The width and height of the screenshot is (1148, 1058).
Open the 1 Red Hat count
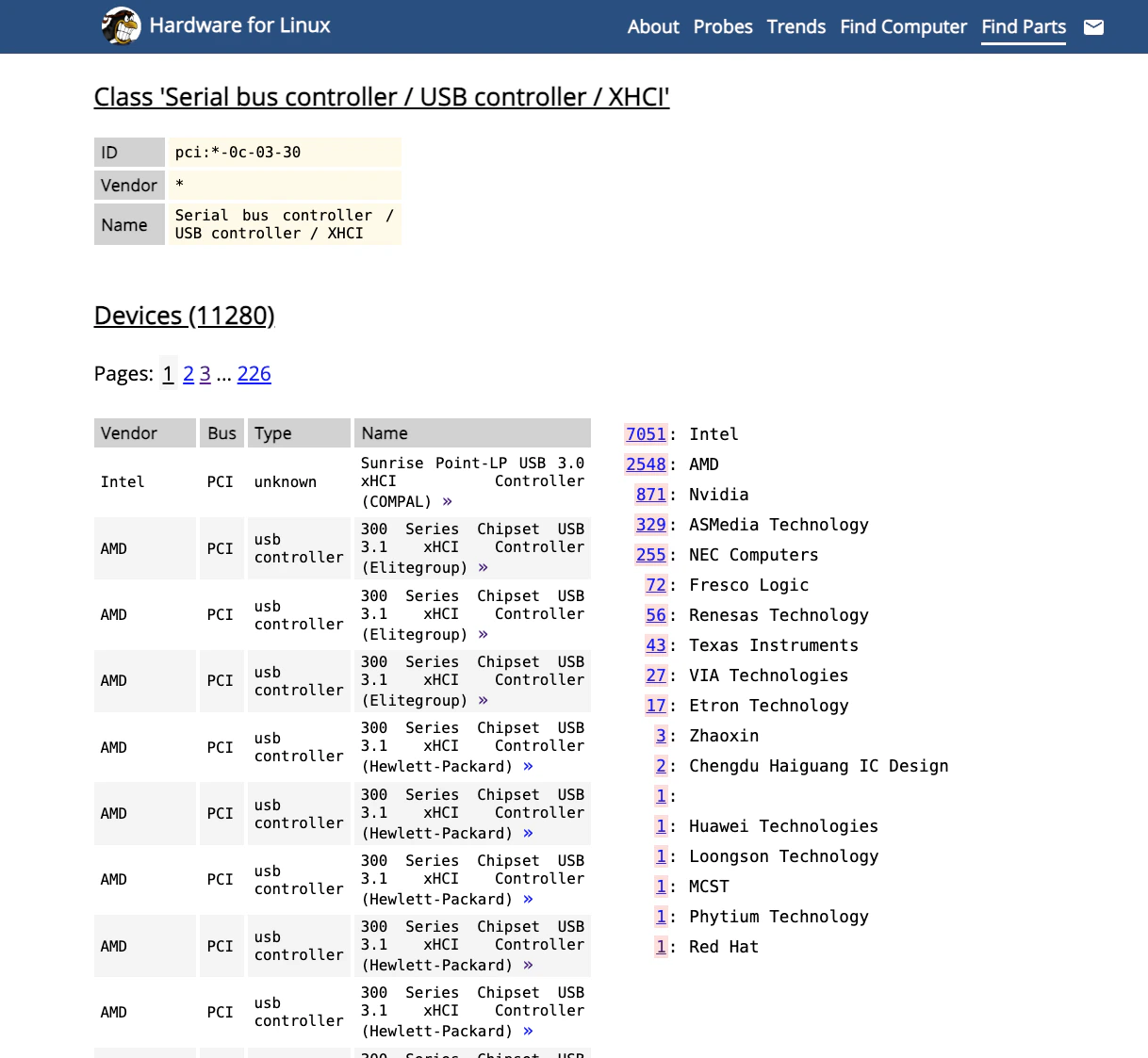661,947
